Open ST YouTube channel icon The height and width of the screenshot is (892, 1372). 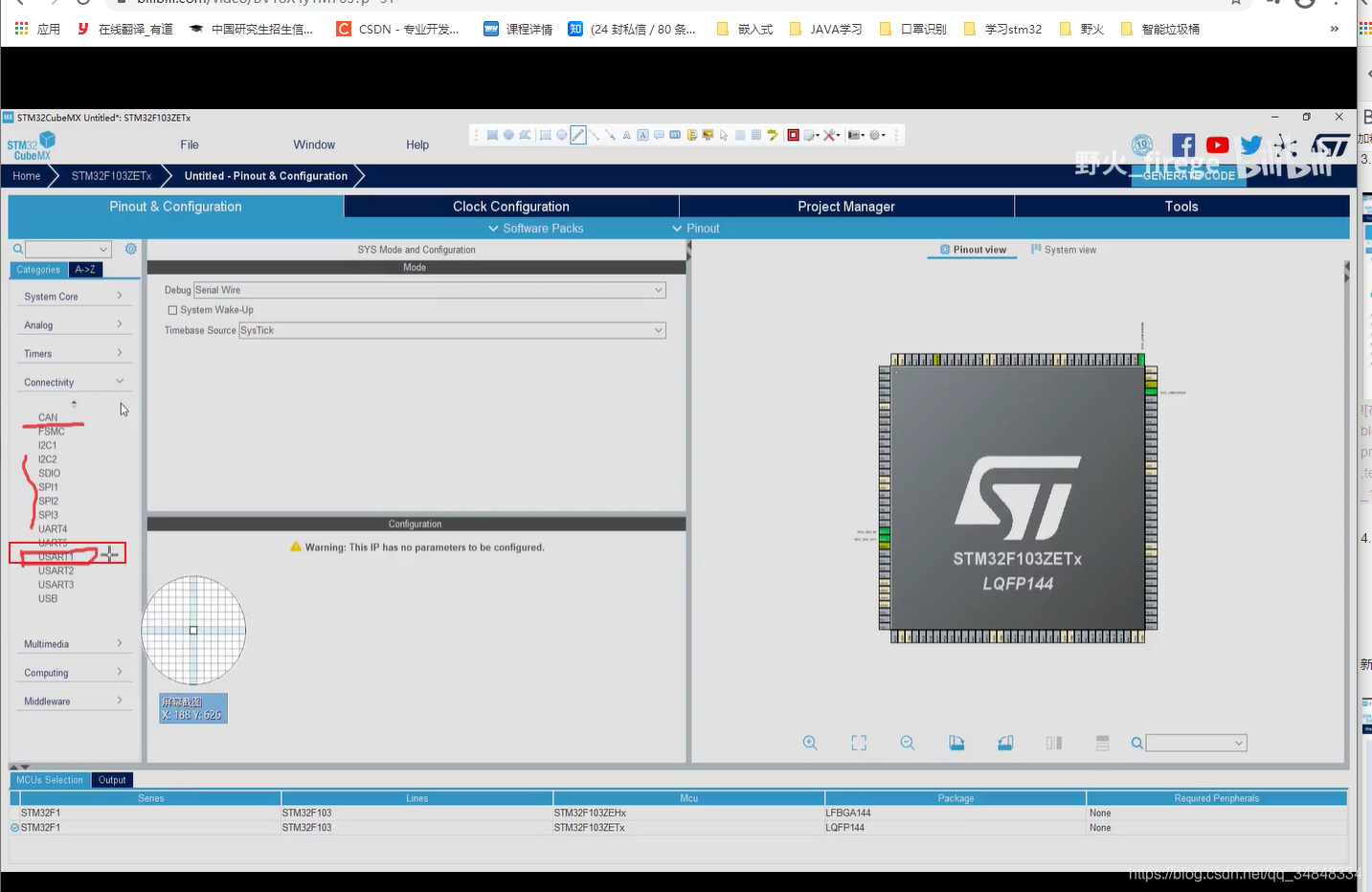(1217, 145)
